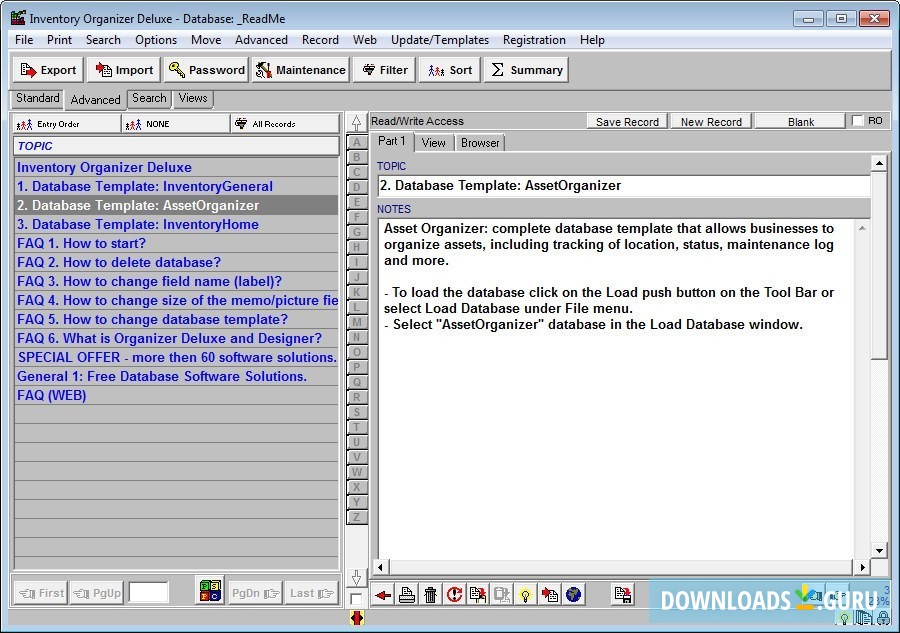Click the First navigation button

click(x=40, y=593)
